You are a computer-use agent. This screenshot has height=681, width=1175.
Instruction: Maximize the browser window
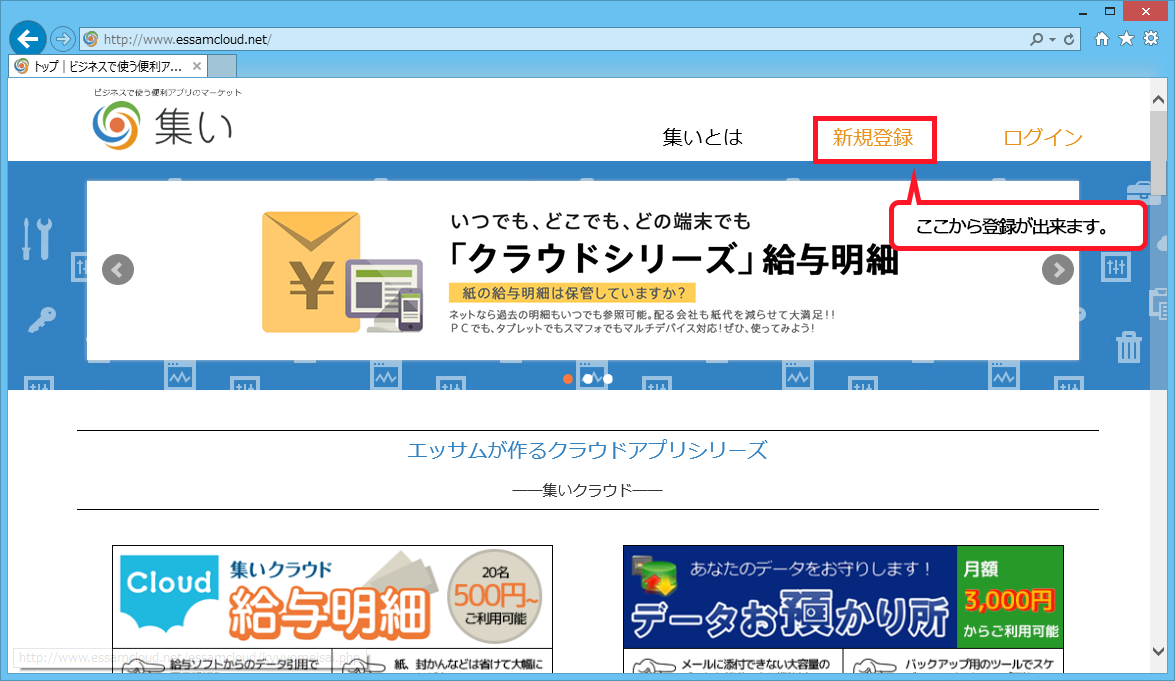pyautogui.click(x=1110, y=11)
